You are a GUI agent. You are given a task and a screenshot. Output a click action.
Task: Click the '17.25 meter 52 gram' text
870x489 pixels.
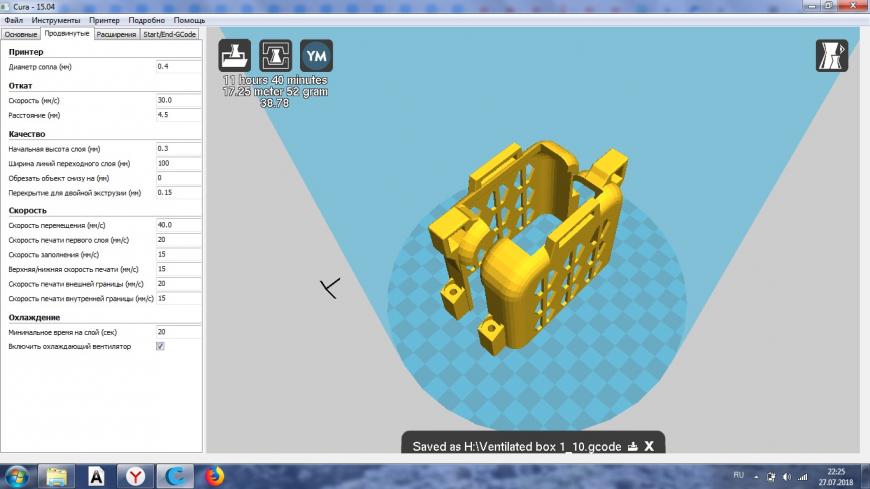click(275, 92)
